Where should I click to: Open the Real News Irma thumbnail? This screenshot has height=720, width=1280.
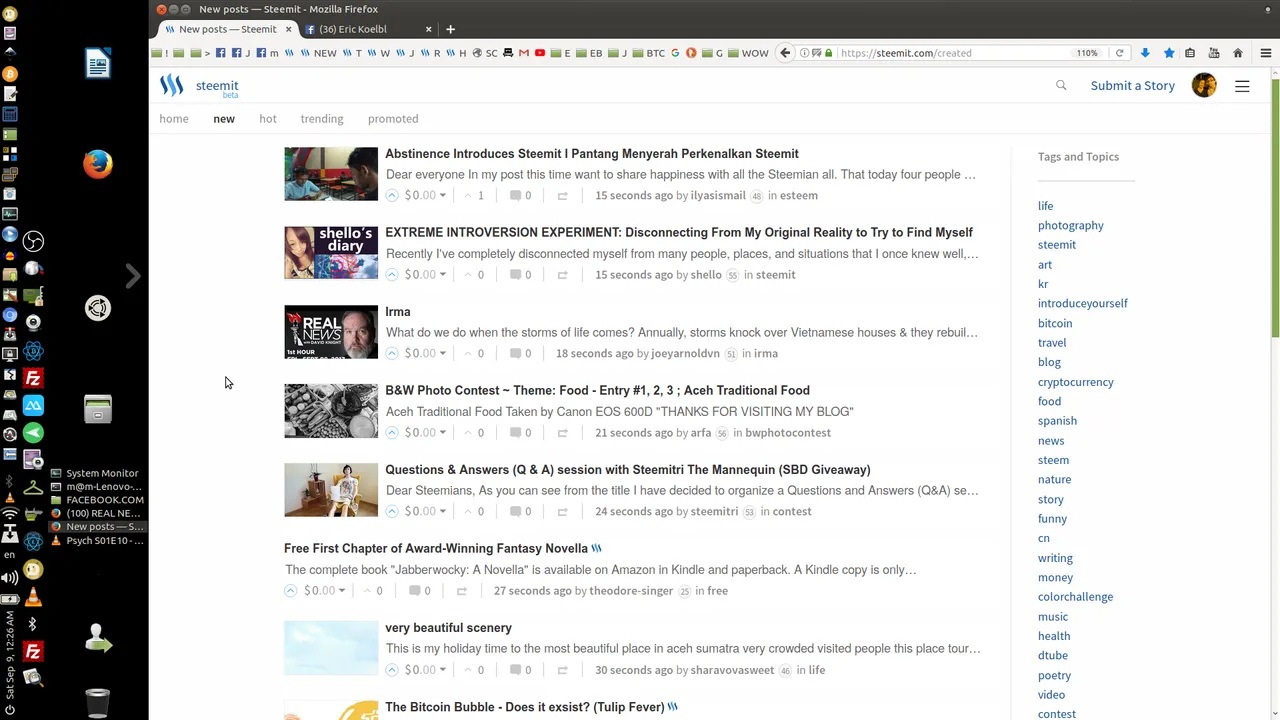[331, 331]
